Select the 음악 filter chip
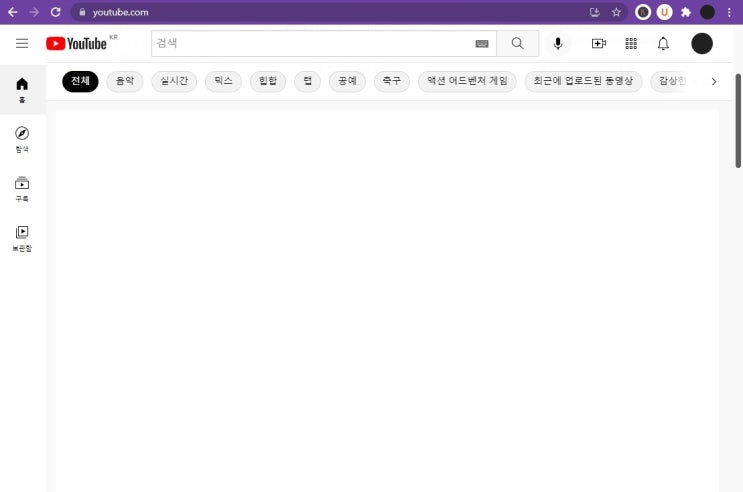The image size is (743, 492). click(x=125, y=82)
